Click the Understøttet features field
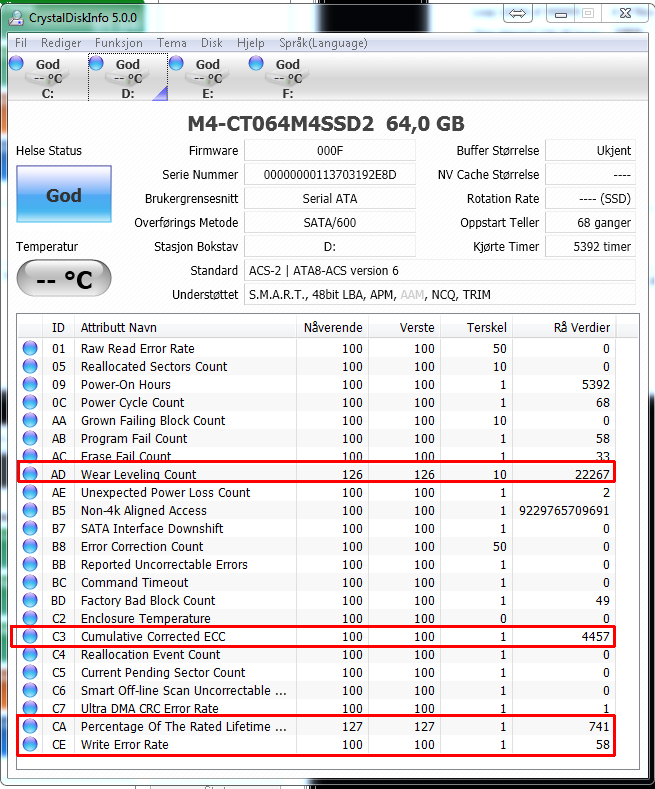The width and height of the screenshot is (655, 789). point(440,295)
